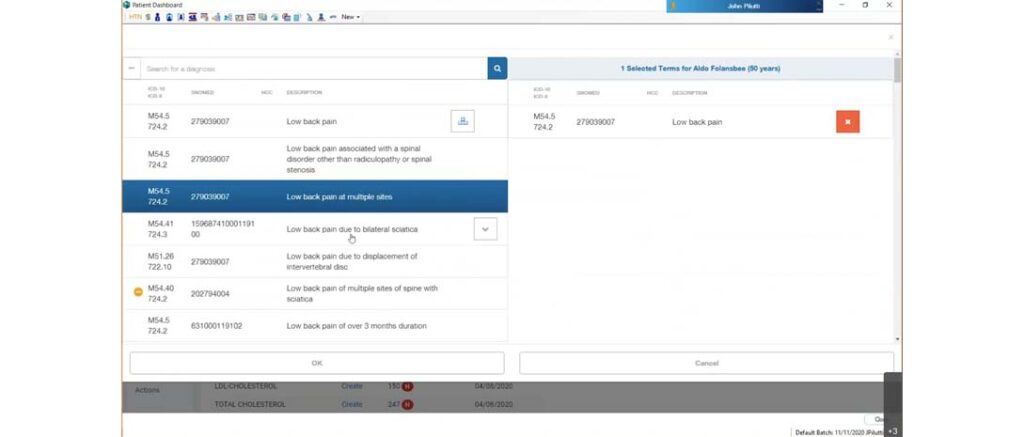Image resolution: width=1024 pixels, height=437 pixels.
Task: Click scrollbar down arrow in selected panel
Action: (x=897, y=339)
